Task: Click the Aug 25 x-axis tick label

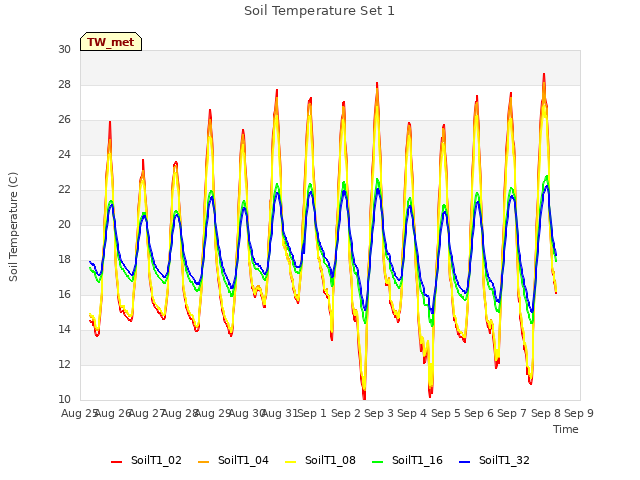Action: point(79,413)
